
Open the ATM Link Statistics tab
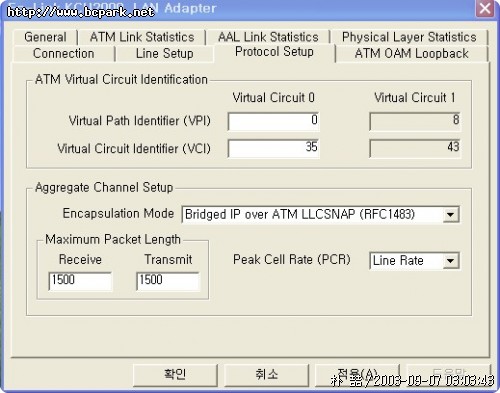click(x=142, y=37)
